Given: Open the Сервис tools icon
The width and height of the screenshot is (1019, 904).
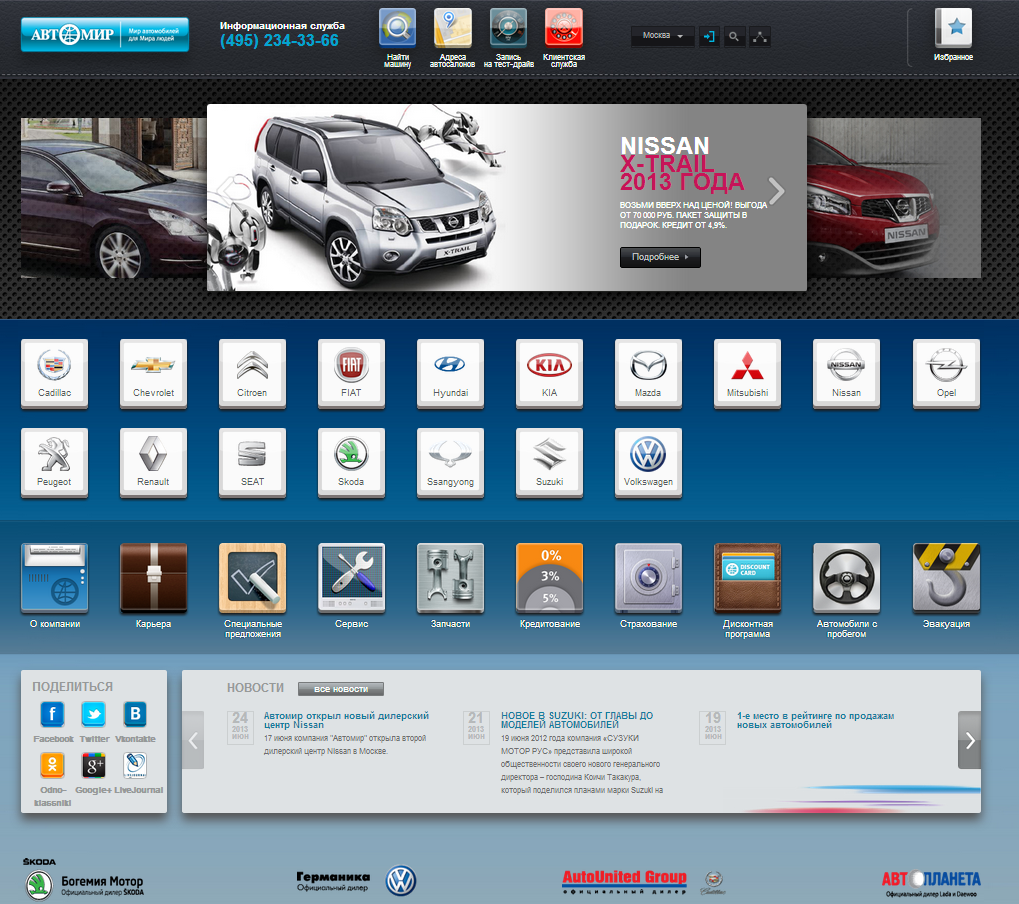Looking at the screenshot, I should 351,578.
